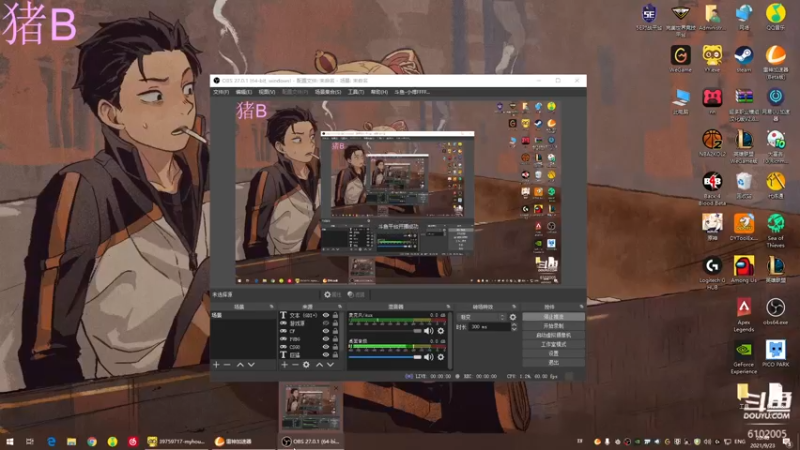Open the obs64.exe desktop shortcut

click(x=776, y=312)
